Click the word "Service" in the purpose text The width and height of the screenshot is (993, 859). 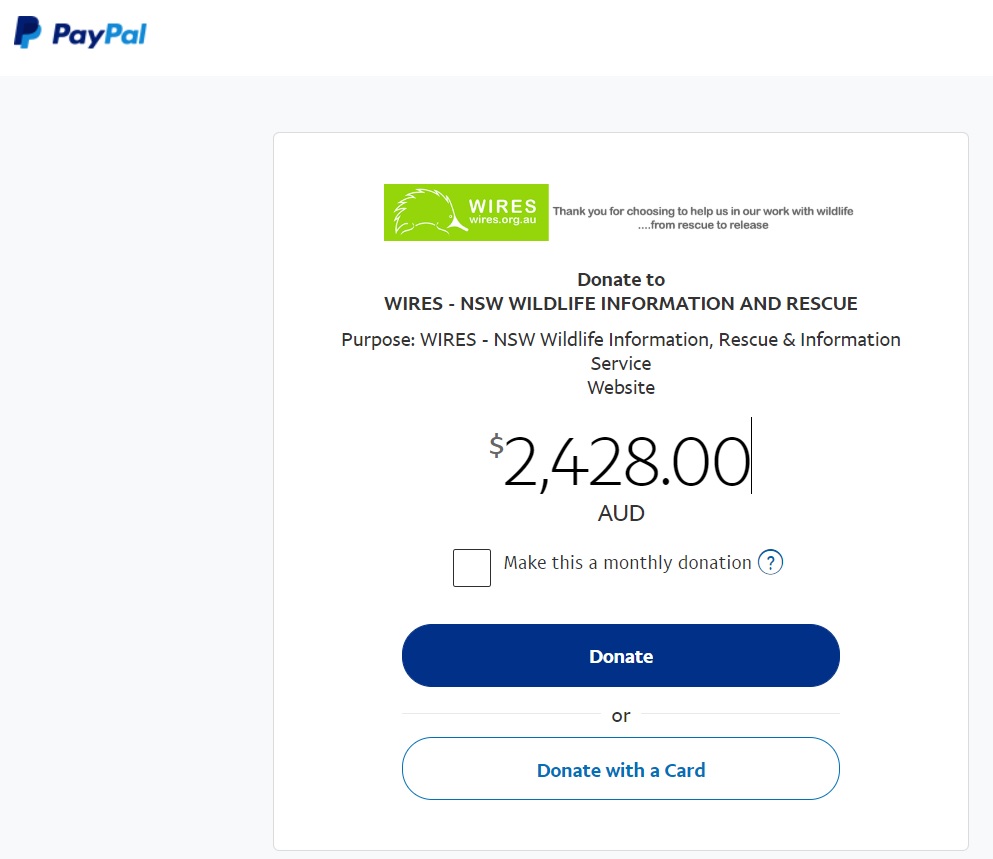pos(621,364)
